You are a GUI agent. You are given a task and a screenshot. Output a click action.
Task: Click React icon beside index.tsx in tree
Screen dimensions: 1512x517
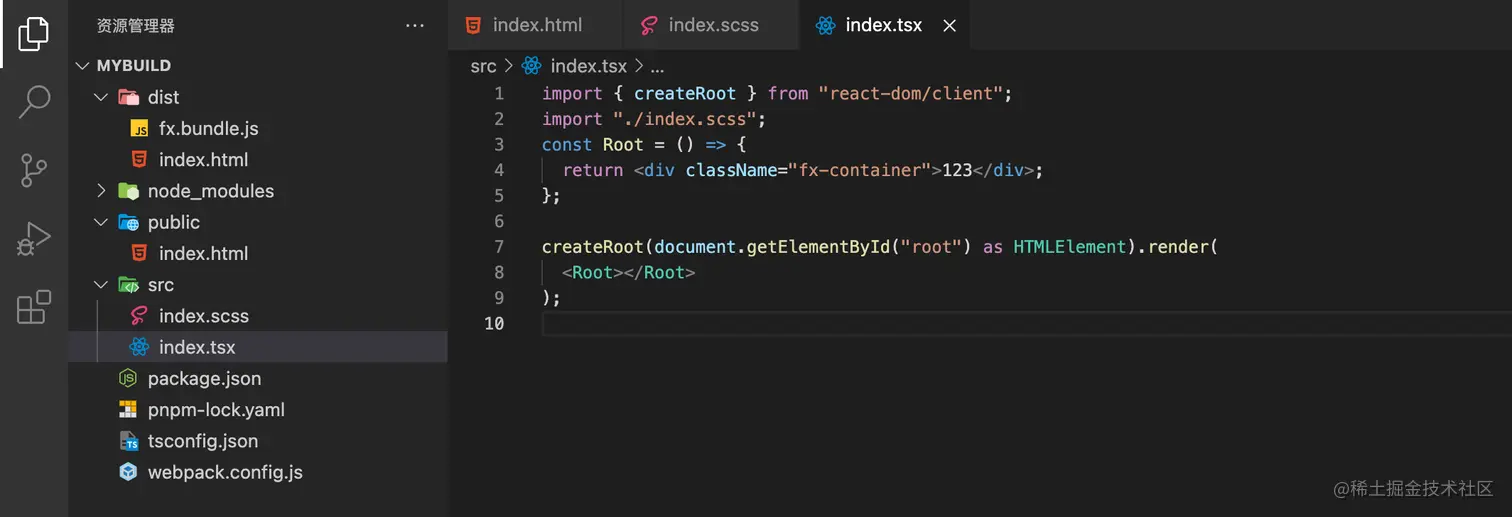click(140, 348)
